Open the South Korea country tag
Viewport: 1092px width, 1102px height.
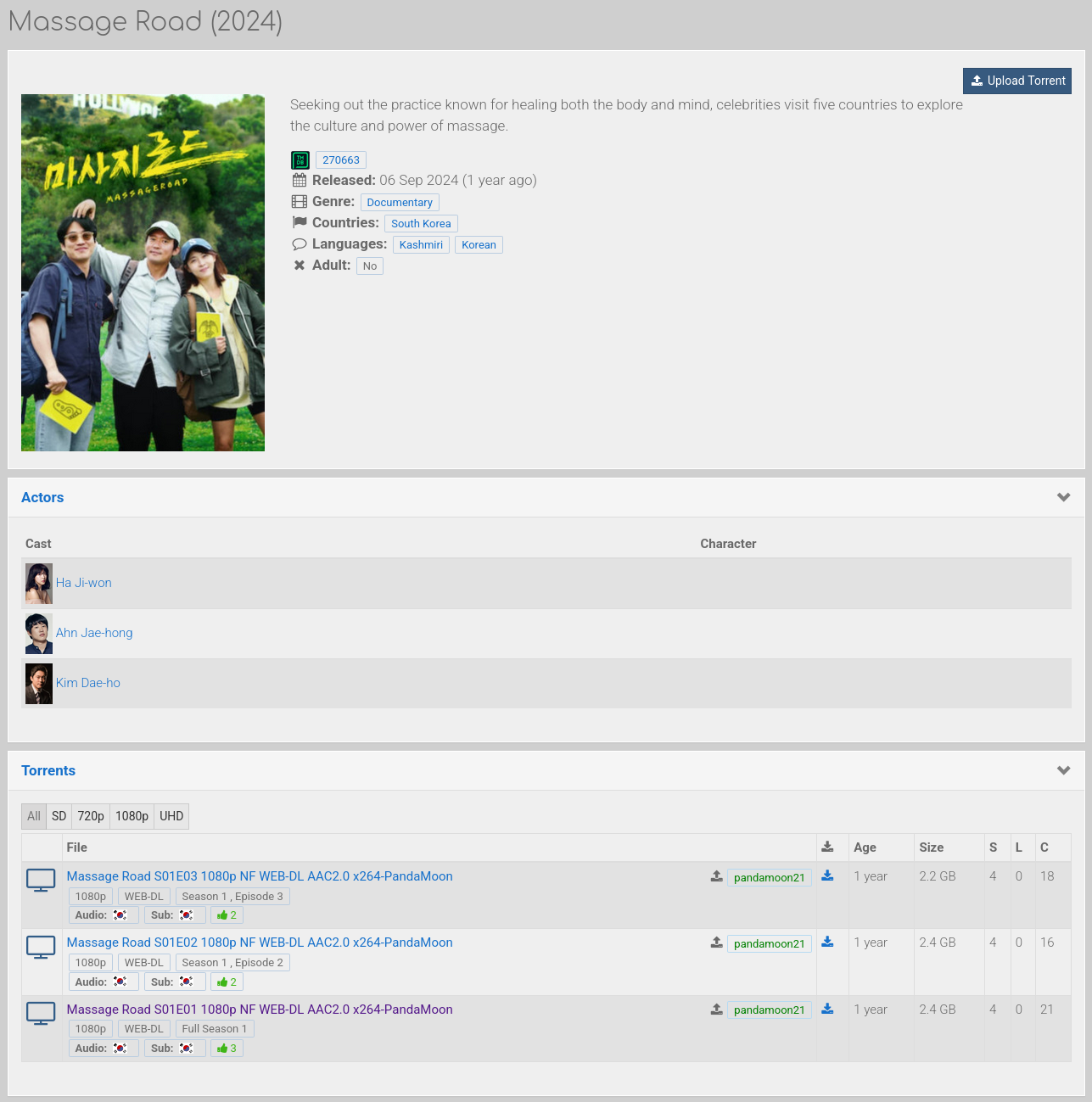(421, 223)
